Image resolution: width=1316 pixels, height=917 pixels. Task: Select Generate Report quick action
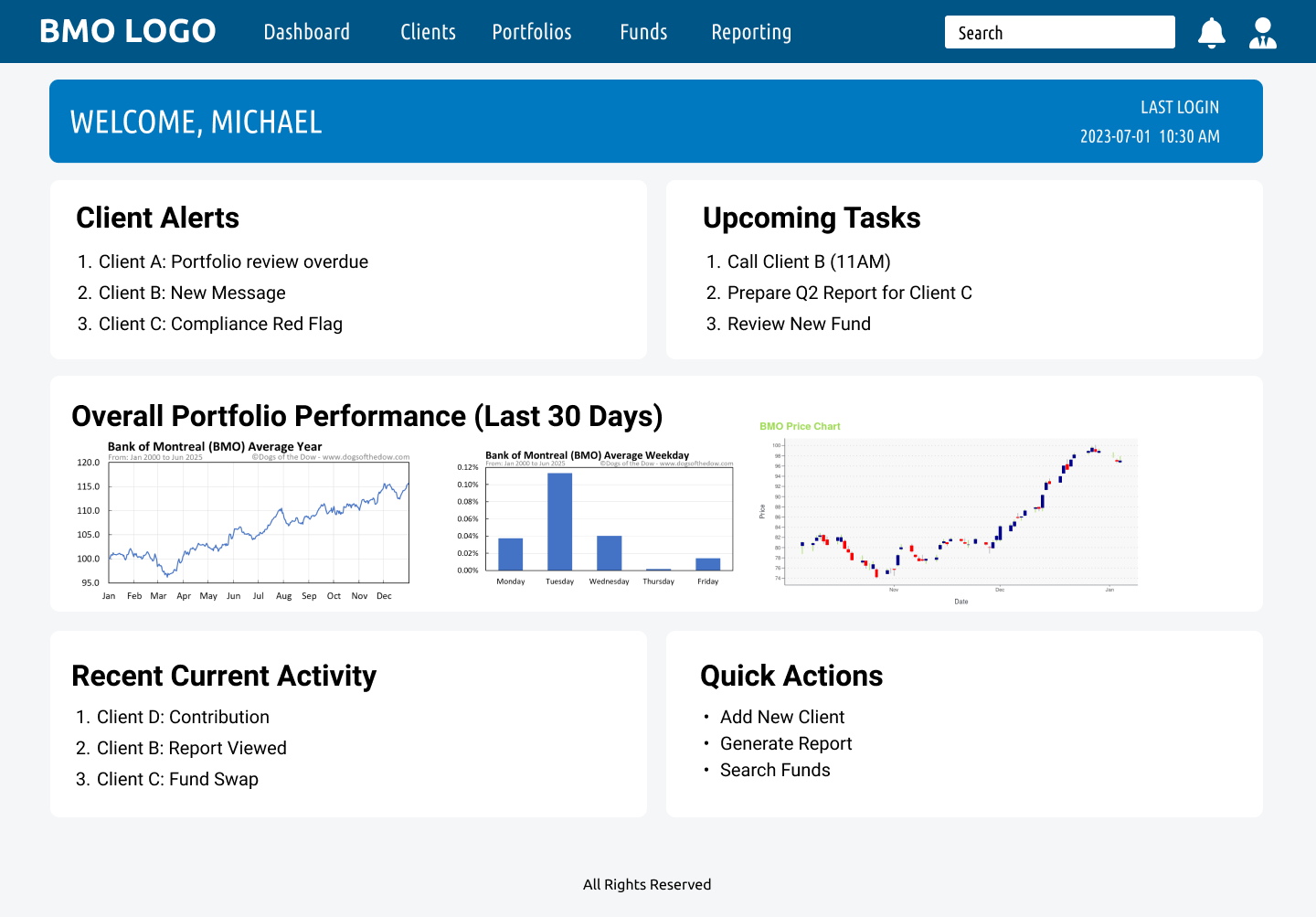coord(786,743)
